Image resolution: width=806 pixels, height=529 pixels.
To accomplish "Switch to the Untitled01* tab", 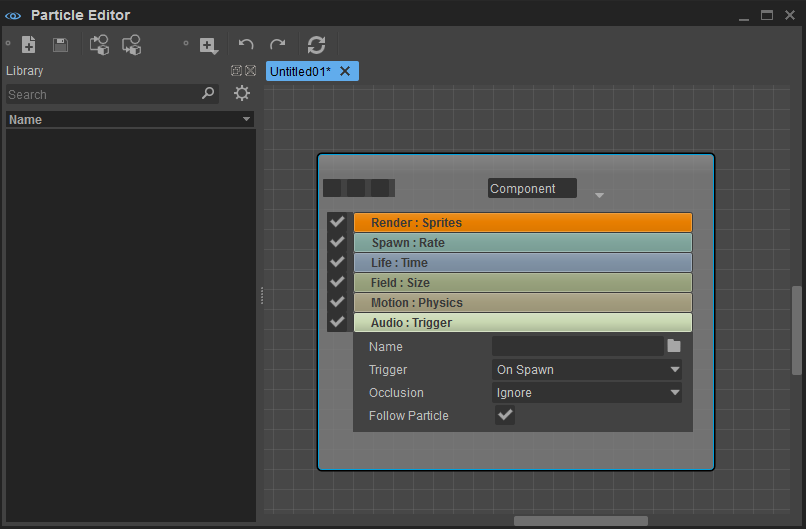I will tap(301, 71).
